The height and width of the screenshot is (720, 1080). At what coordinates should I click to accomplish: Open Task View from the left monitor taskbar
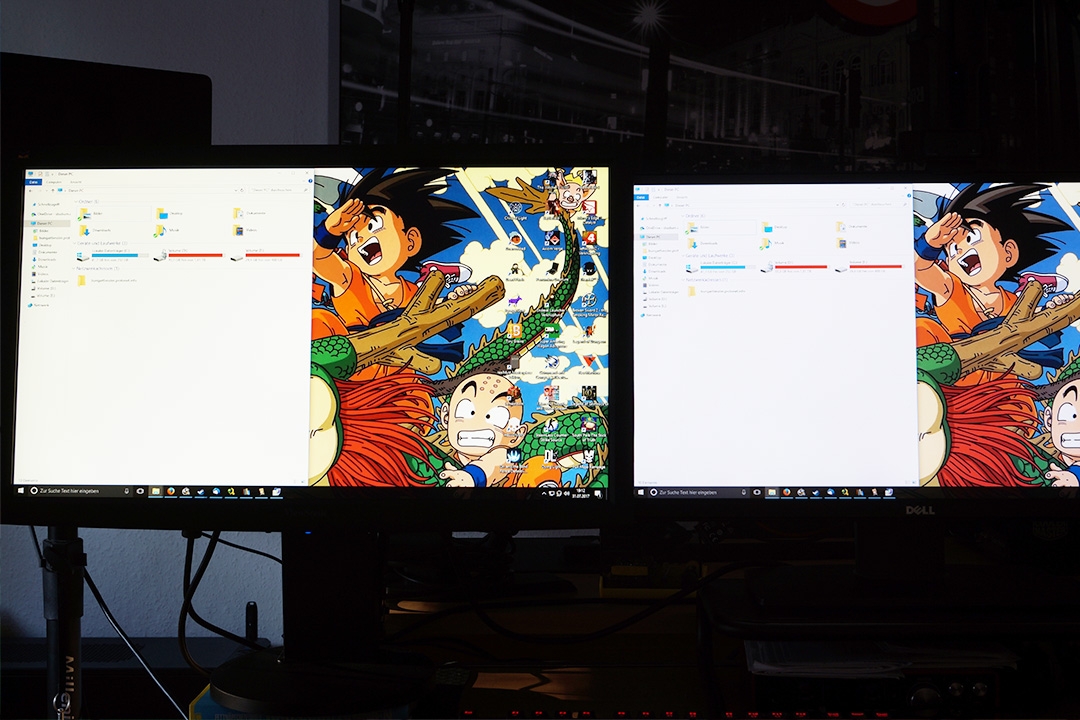coord(140,492)
